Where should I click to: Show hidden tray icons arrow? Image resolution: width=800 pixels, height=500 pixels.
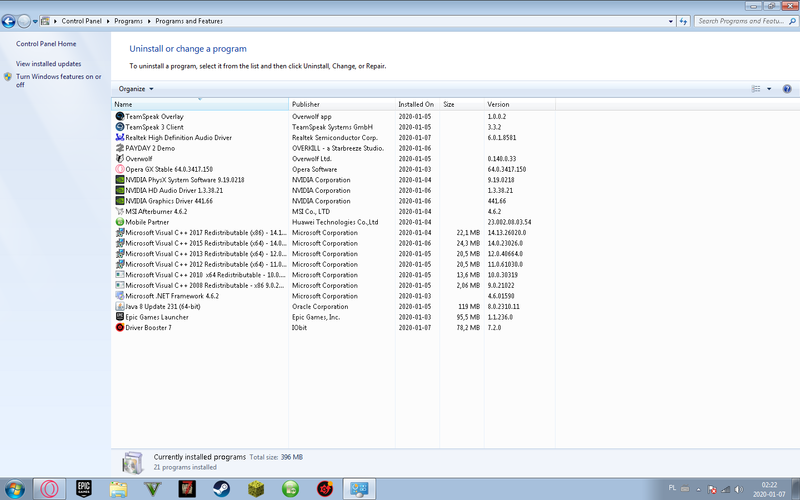pos(698,489)
